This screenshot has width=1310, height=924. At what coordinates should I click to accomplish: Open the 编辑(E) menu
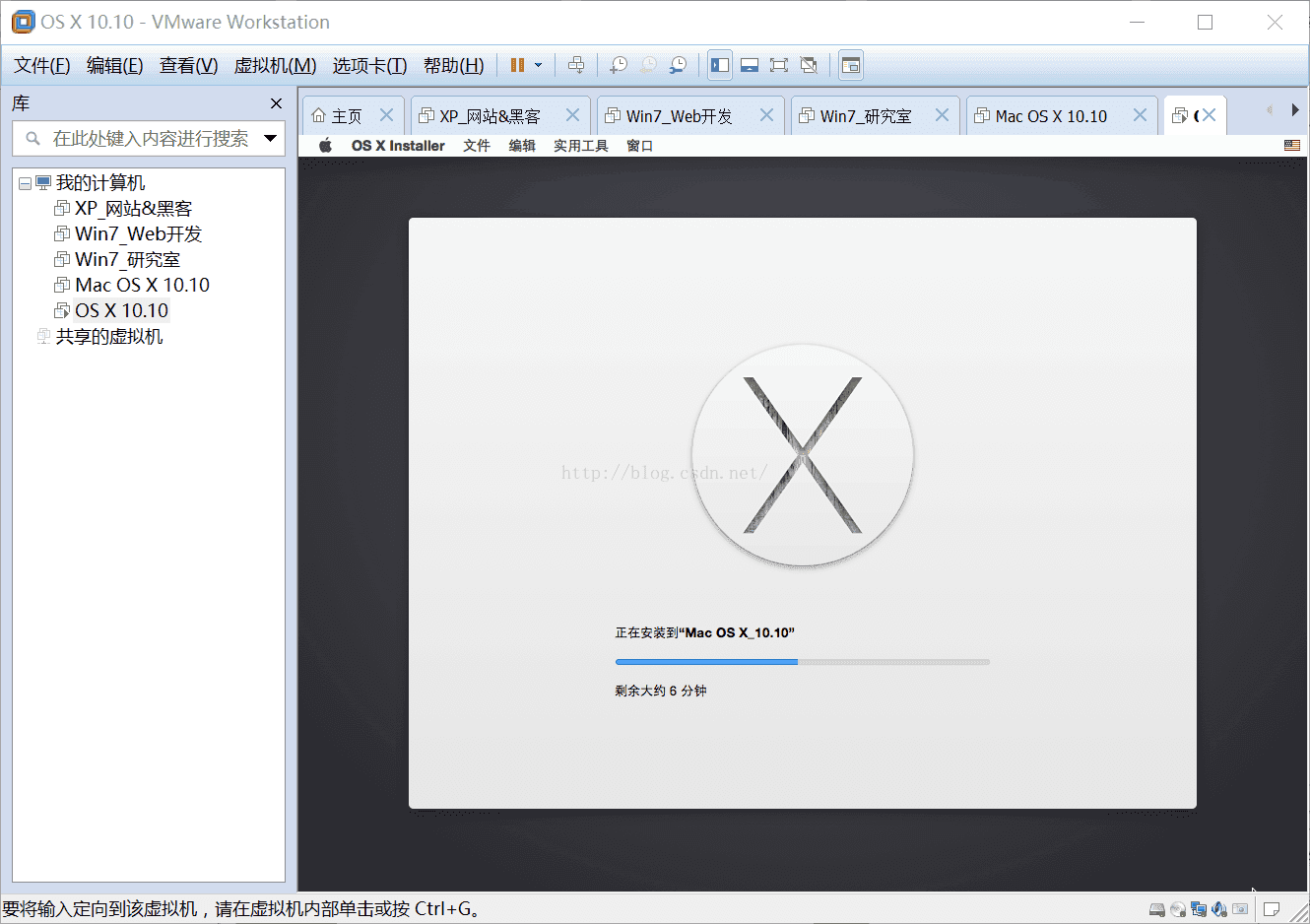114,65
